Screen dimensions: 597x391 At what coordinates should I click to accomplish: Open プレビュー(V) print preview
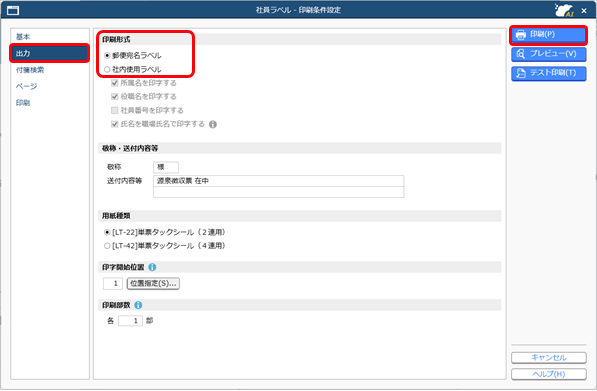coord(549,54)
